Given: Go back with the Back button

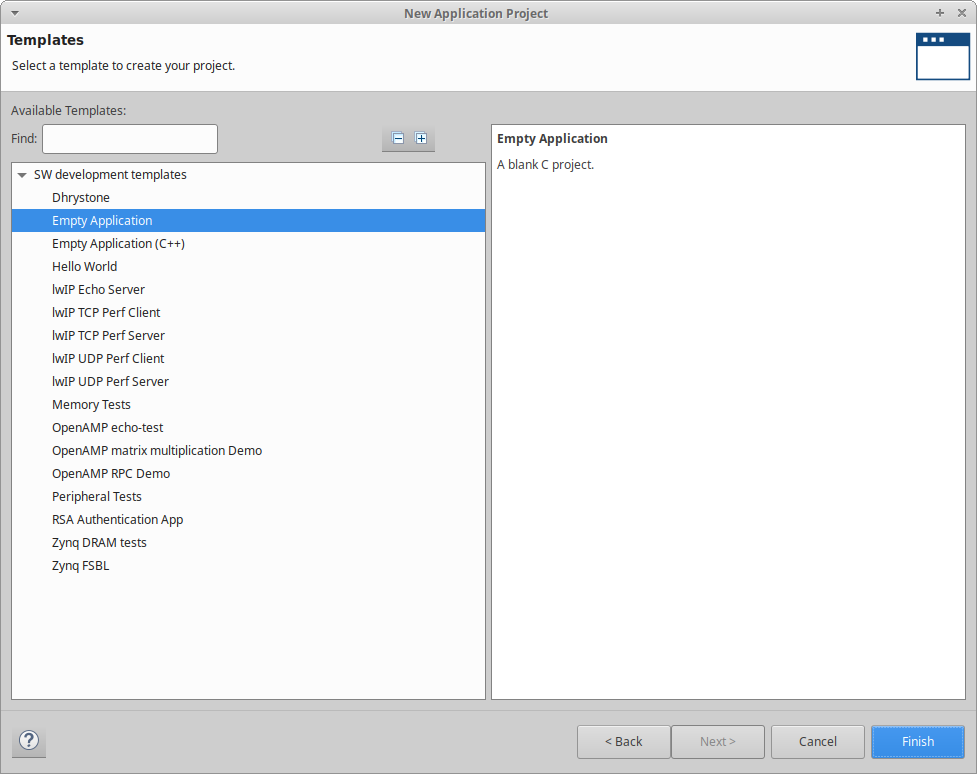Looking at the screenshot, I should [623, 742].
